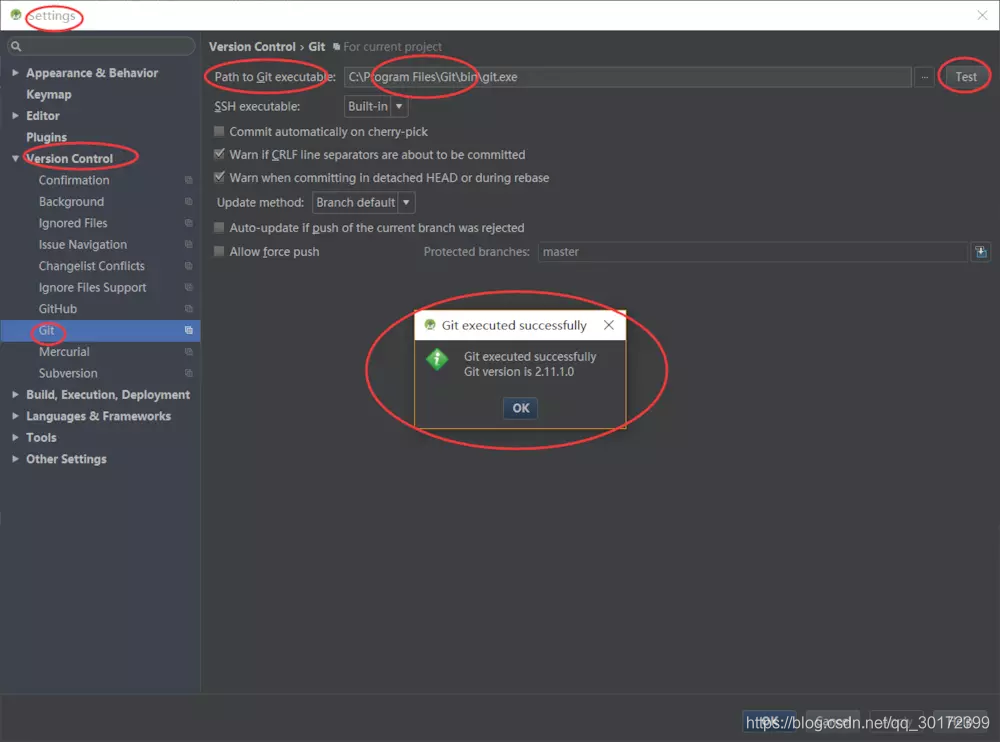Select Ignored Files settings
This screenshot has width=1000, height=742.
(73, 223)
